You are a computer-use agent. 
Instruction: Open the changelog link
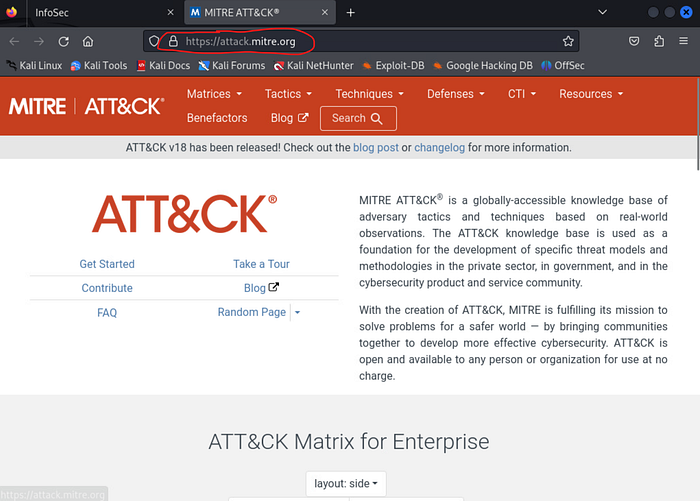click(x=439, y=148)
